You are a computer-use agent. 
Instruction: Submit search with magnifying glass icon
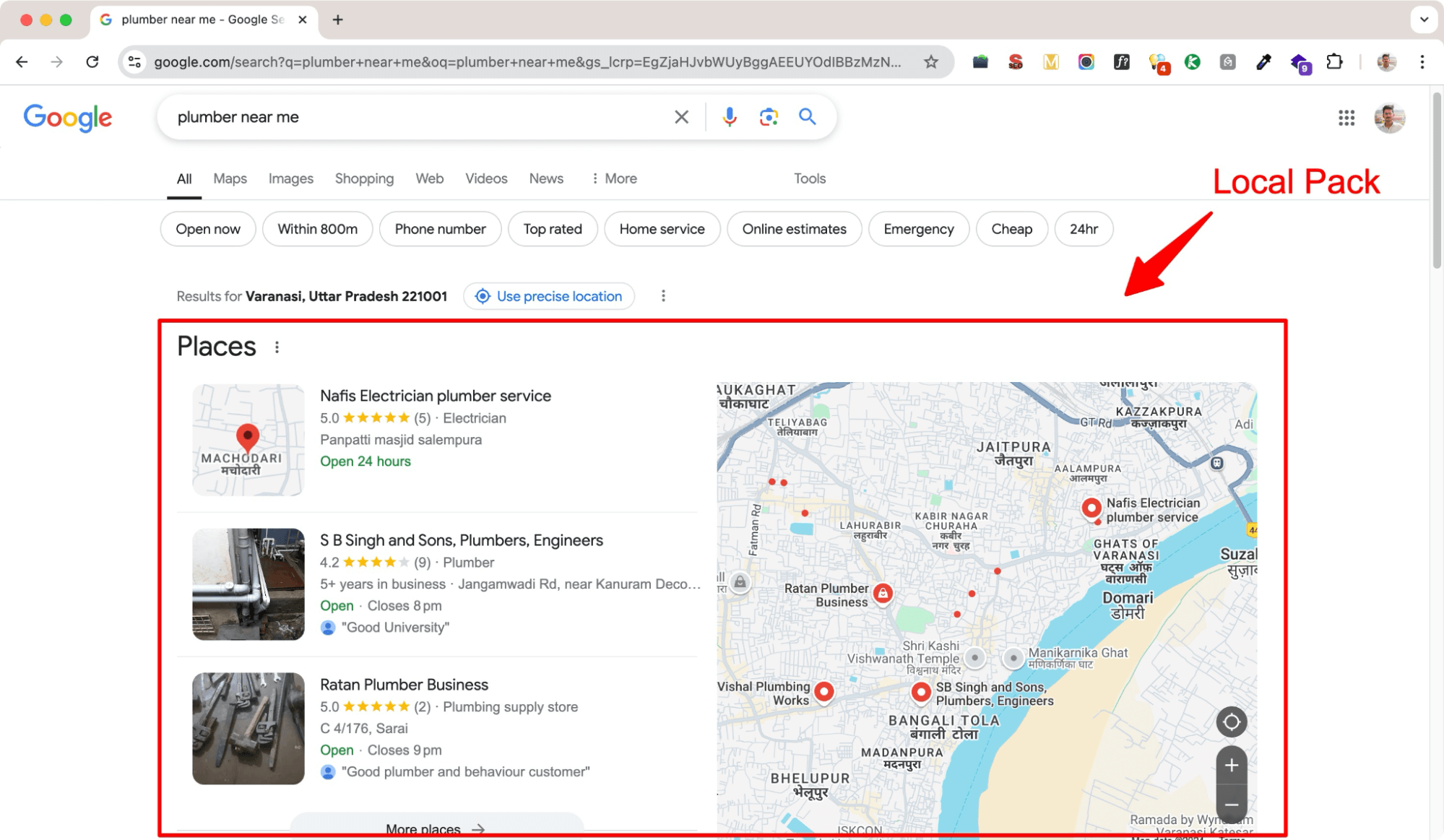click(808, 117)
